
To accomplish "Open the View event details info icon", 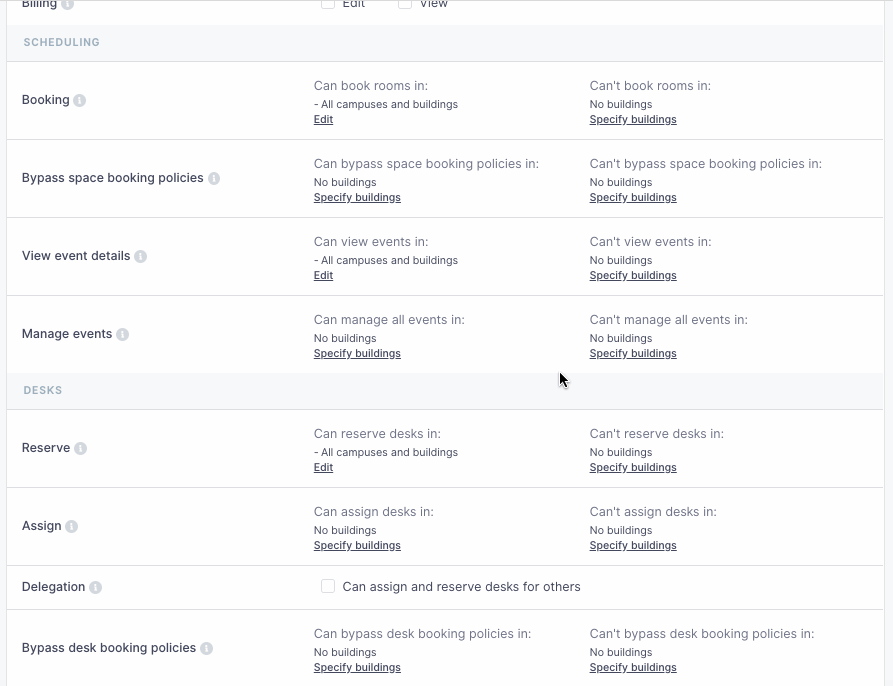I will (x=141, y=256).
